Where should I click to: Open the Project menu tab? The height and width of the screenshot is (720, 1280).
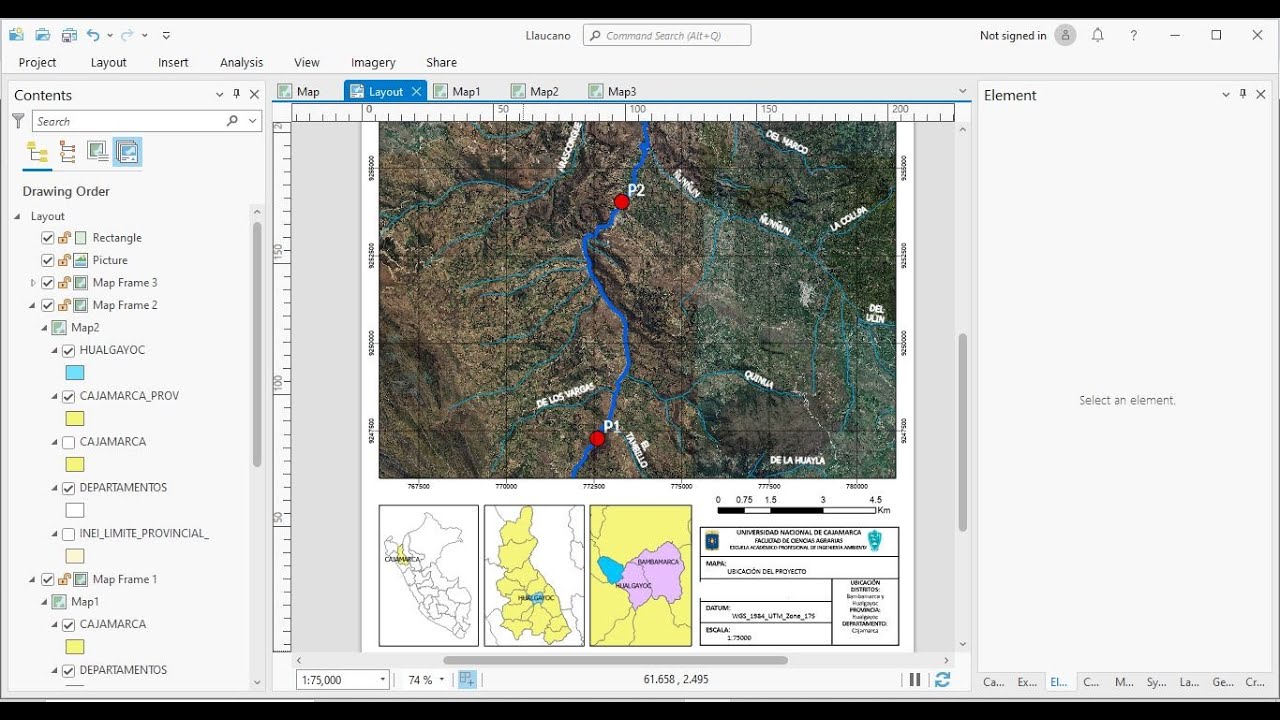[38, 62]
